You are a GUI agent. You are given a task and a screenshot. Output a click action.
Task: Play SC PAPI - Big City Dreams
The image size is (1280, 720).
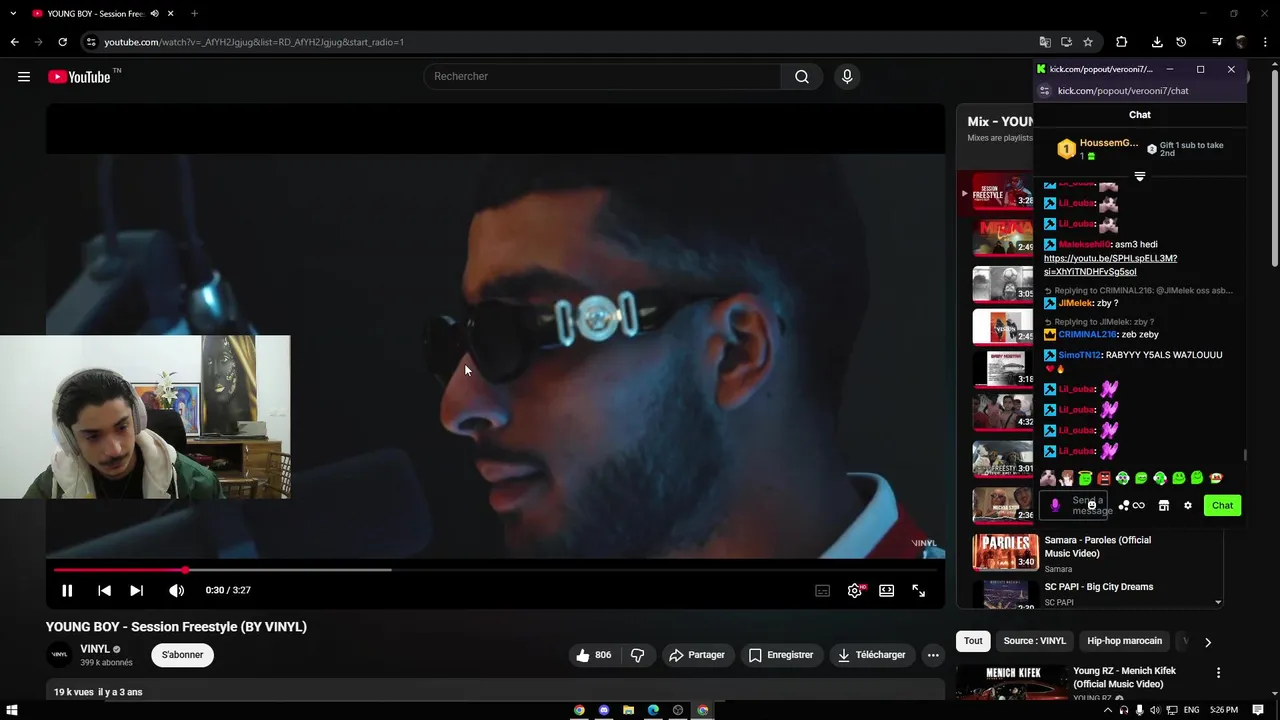1099,587
